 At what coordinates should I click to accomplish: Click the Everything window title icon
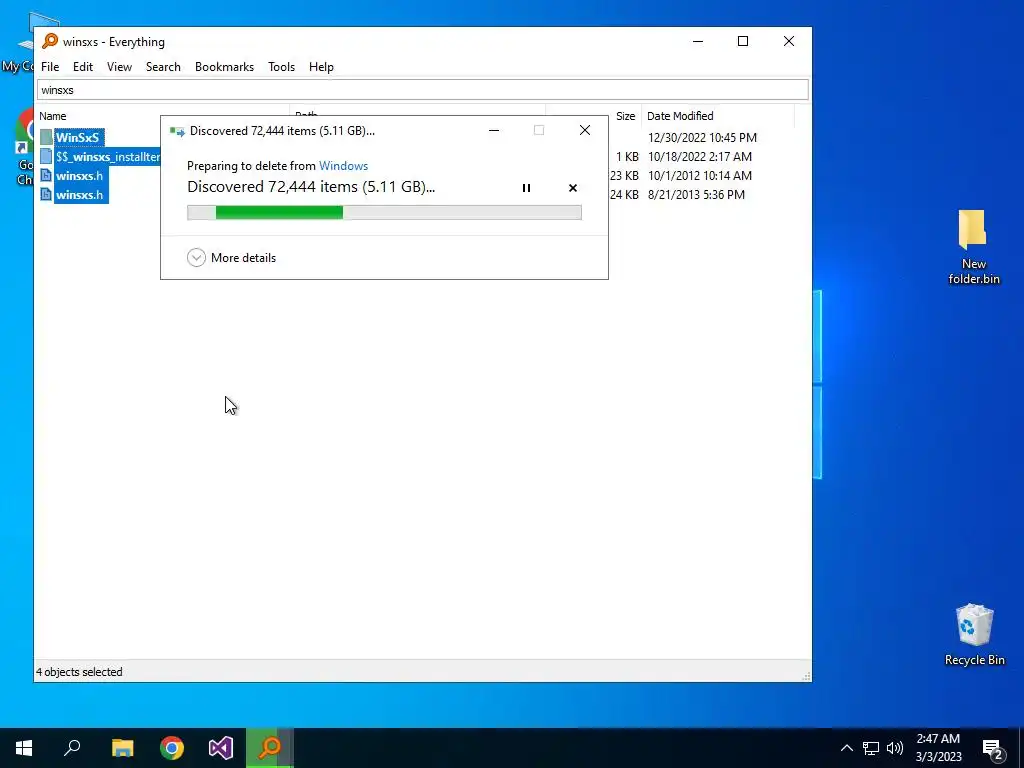tap(50, 41)
